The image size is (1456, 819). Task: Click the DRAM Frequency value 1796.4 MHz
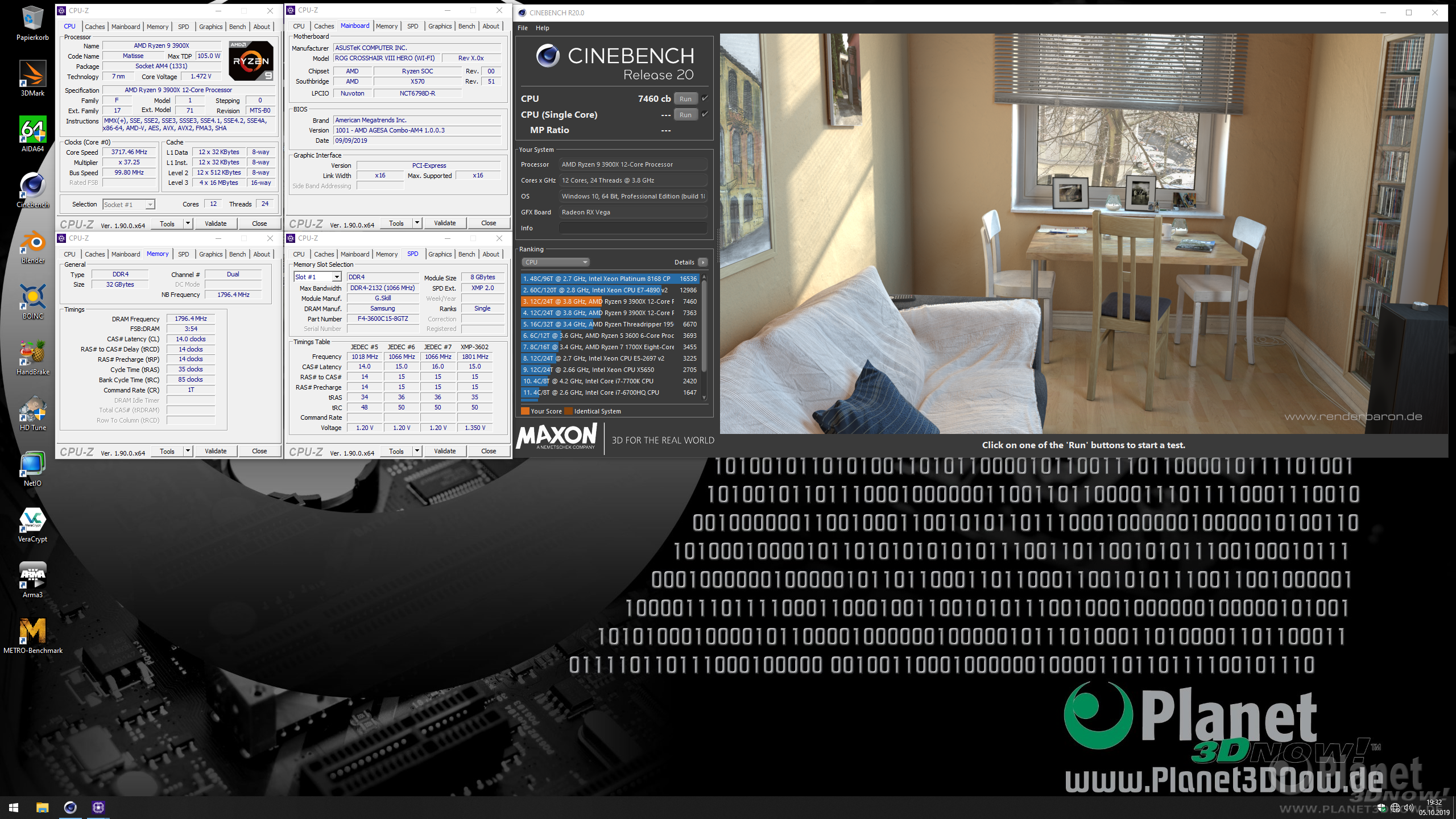(x=191, y=318)
